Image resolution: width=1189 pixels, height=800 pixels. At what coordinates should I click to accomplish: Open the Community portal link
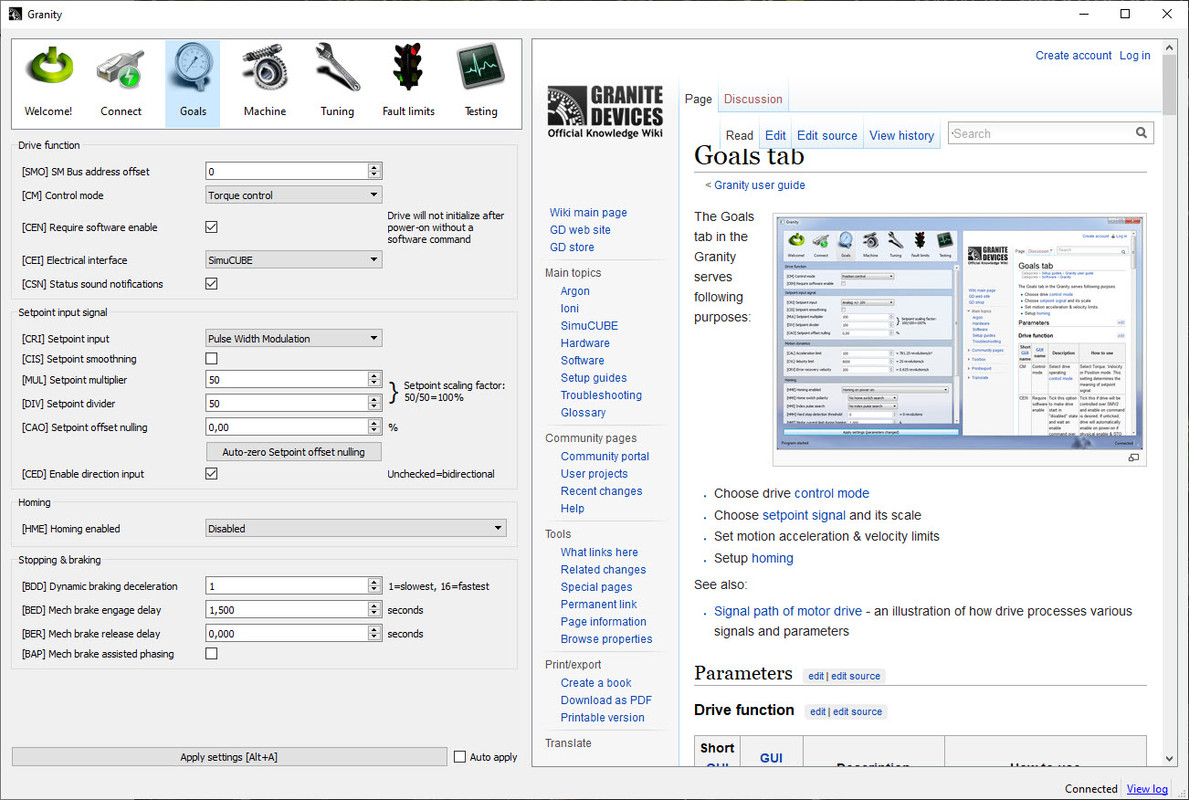point(604,456)
